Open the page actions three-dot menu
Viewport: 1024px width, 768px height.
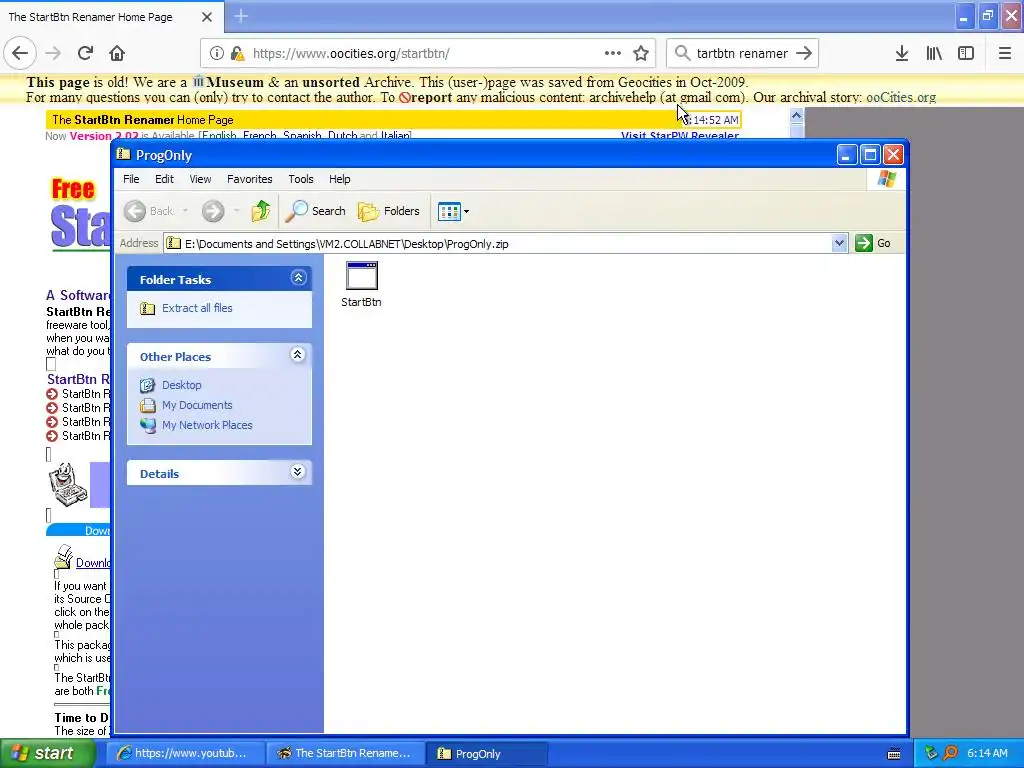[613, 53]
